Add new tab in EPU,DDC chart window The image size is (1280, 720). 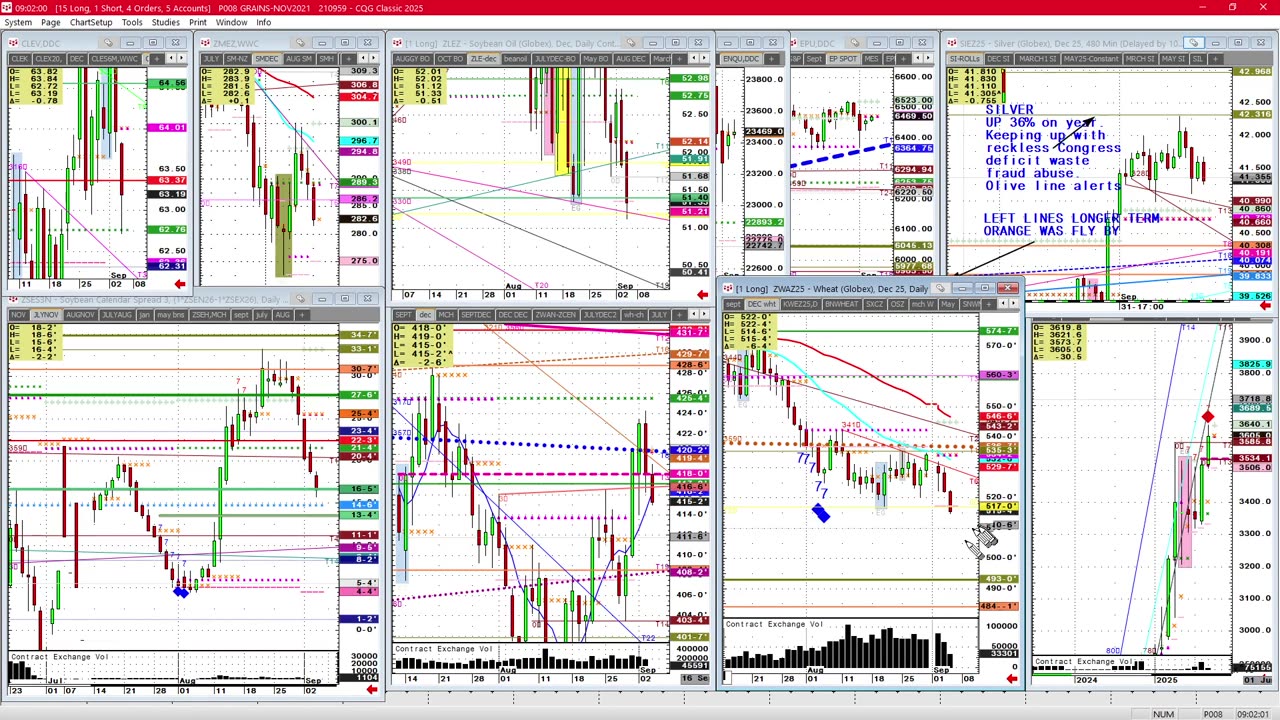point(903,59)
